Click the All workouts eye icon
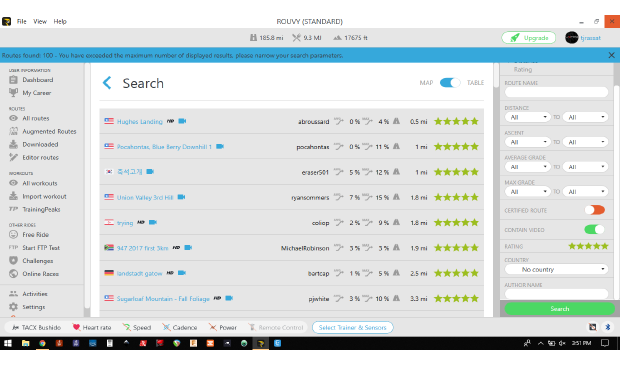 [13, 183]
